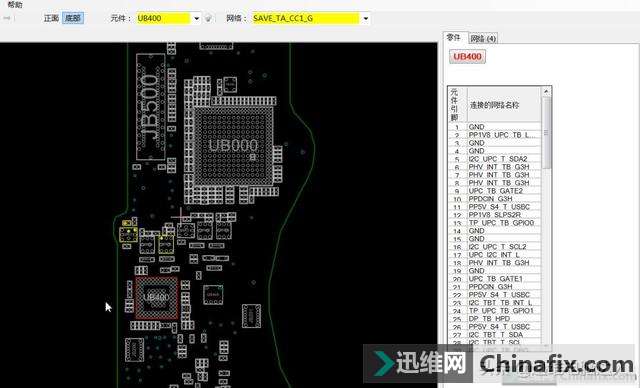Open the 元件 component dropdown arrow
The image size is (640, 388).
tap(196, 18)
